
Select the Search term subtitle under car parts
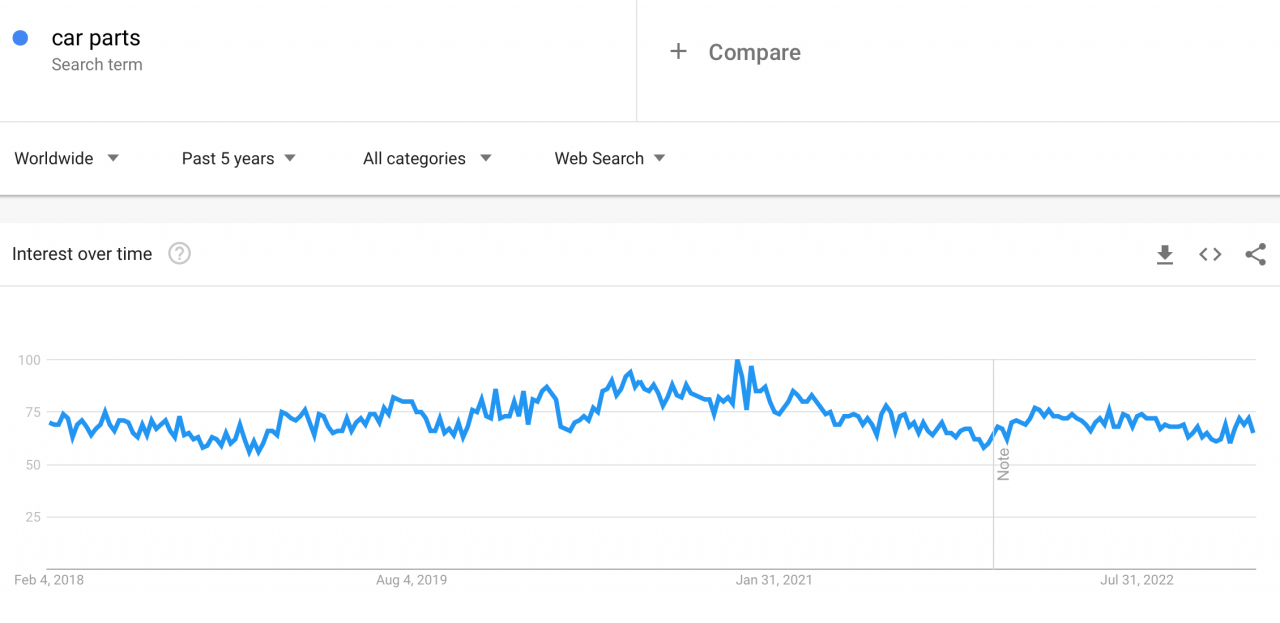coord(97,64)
